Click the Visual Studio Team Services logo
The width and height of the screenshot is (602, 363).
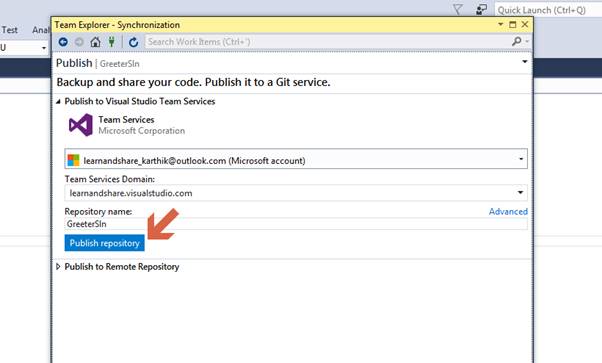pos(81,125)
